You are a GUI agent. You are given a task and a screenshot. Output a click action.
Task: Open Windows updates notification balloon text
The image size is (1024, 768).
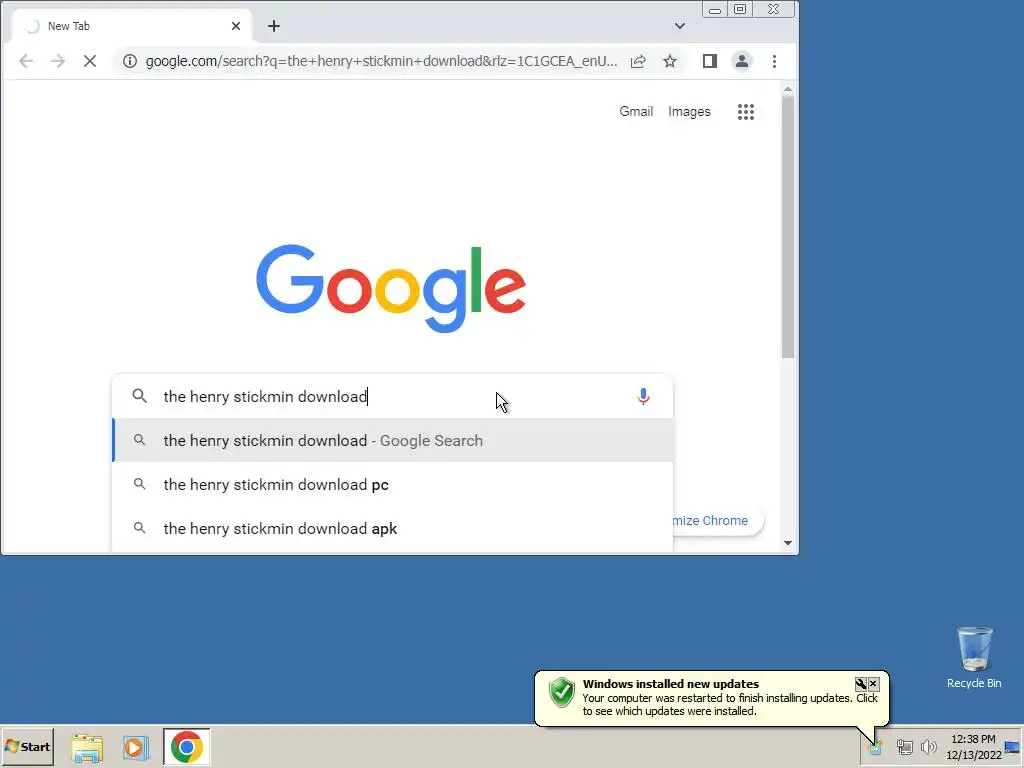(729, 705)
